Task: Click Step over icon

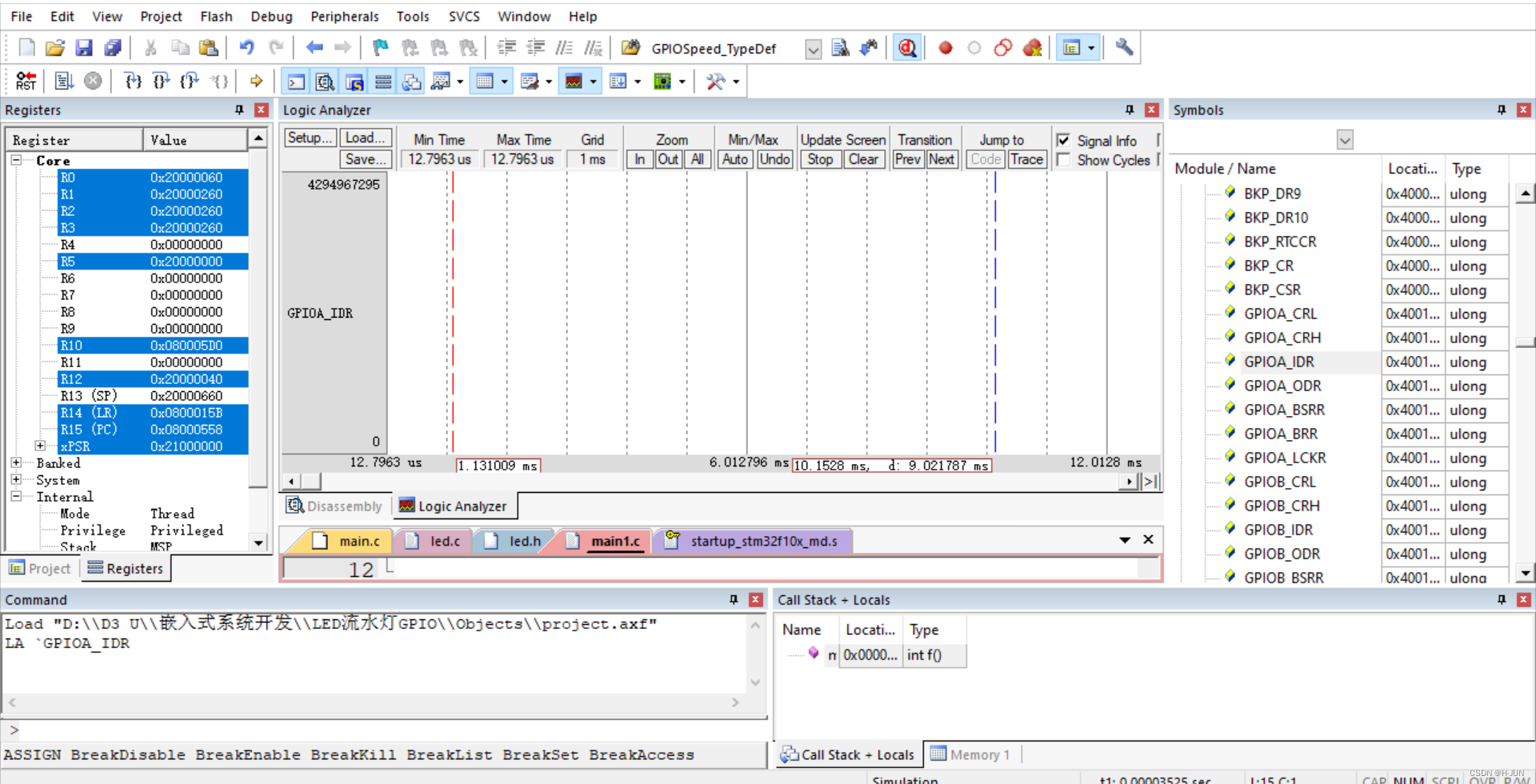Action: pos(162,81)
